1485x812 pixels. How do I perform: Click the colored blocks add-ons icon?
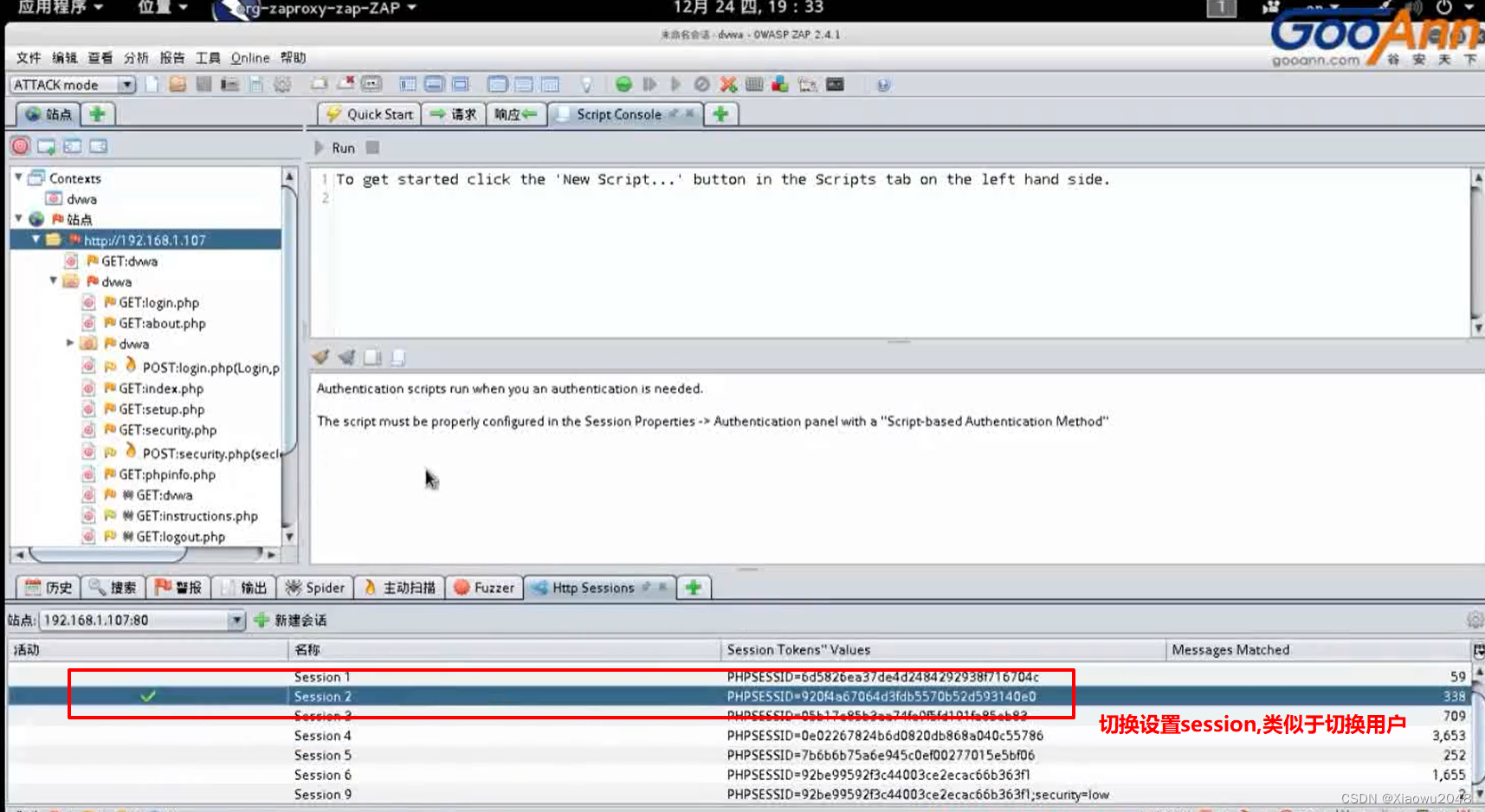[780, 84]
